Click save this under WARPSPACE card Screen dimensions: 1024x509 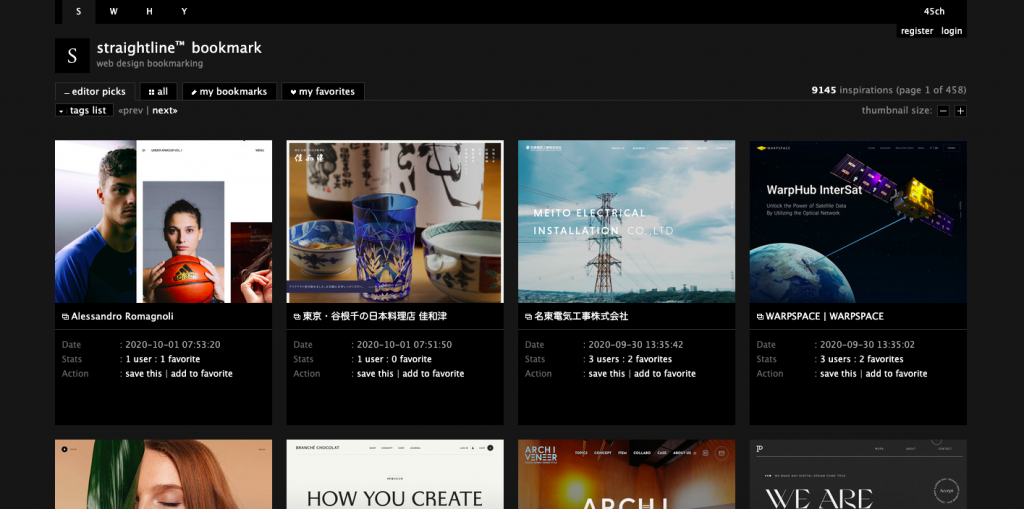(x=838, y=374)
